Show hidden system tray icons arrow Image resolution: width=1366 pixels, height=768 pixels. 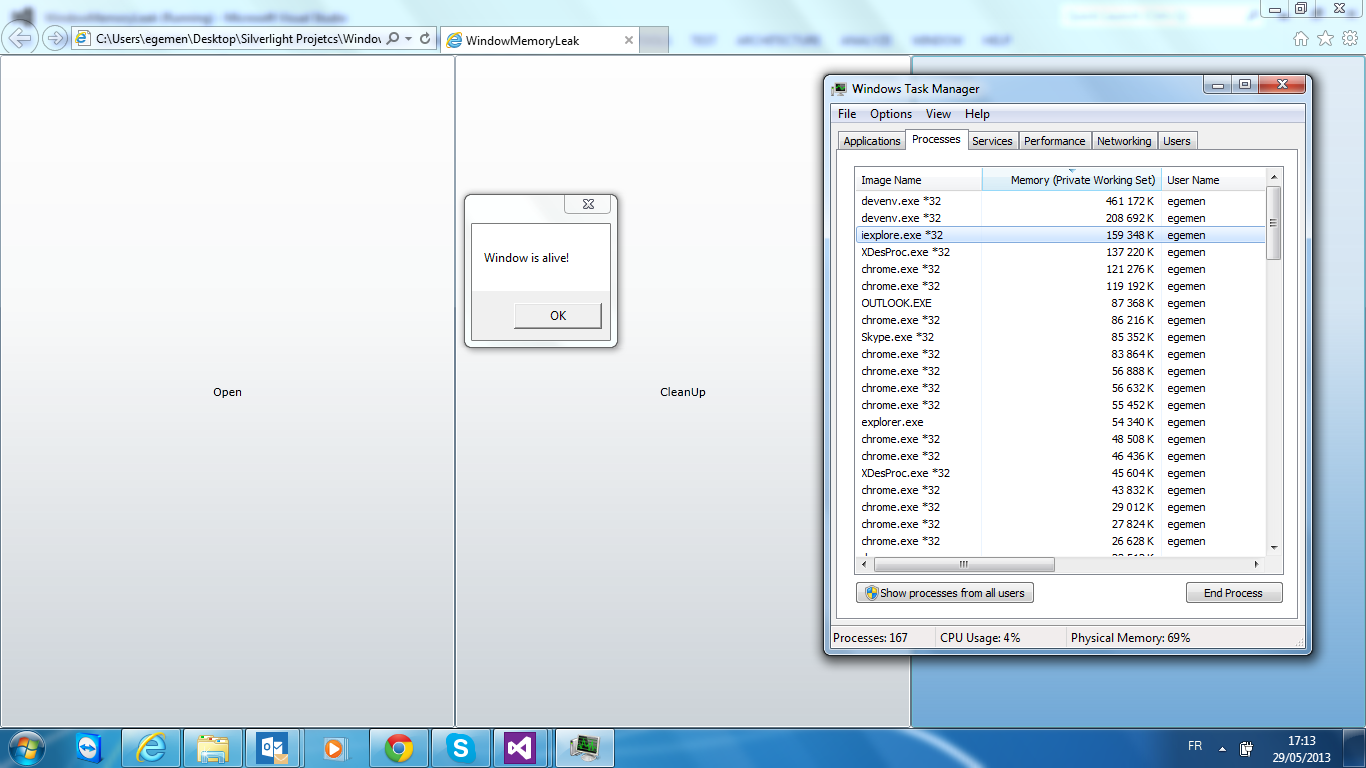1222,748
